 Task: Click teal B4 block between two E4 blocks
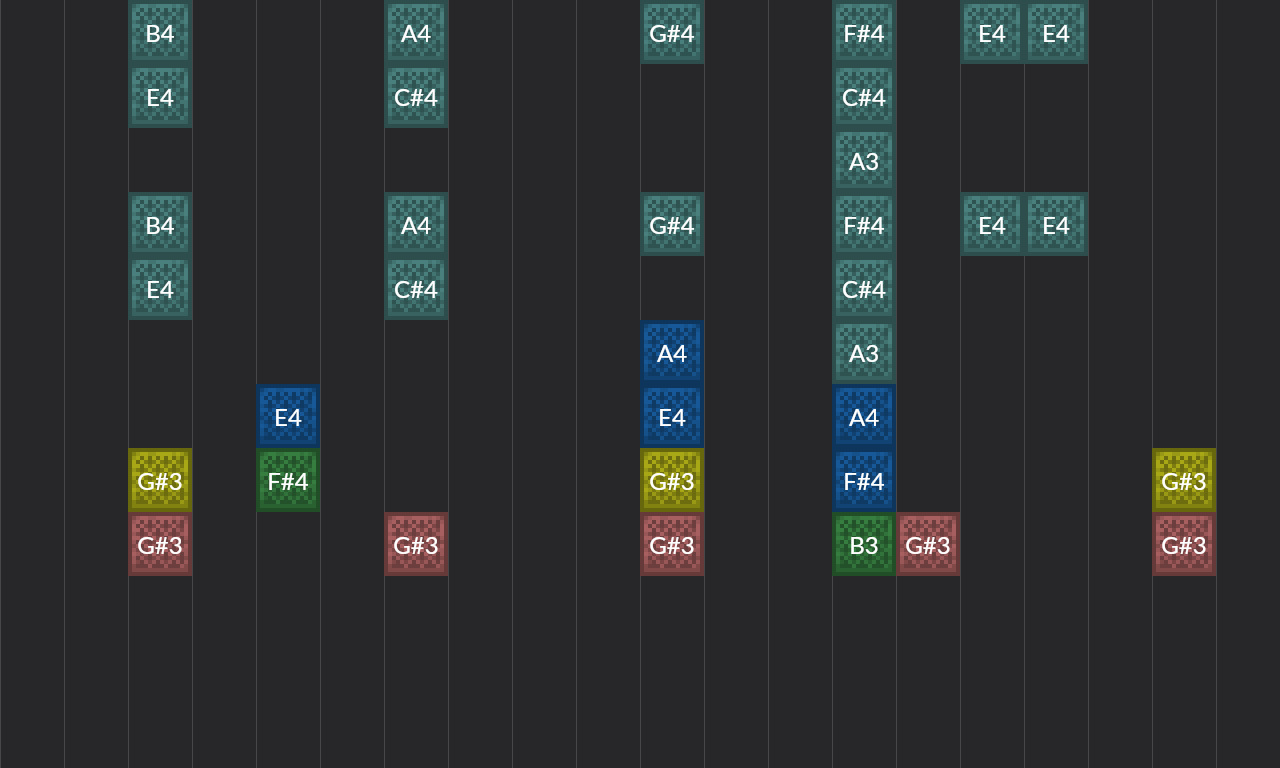click(x=160, y=225)
